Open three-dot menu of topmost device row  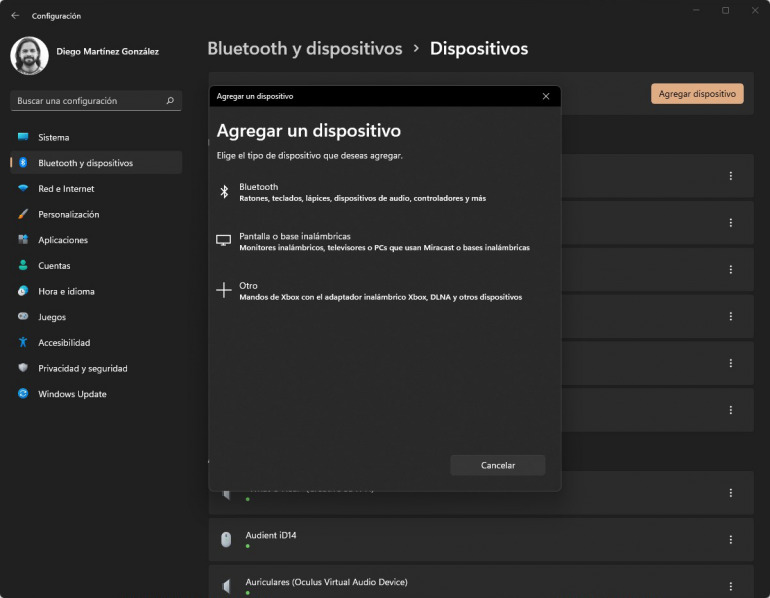tap(731, 176)
